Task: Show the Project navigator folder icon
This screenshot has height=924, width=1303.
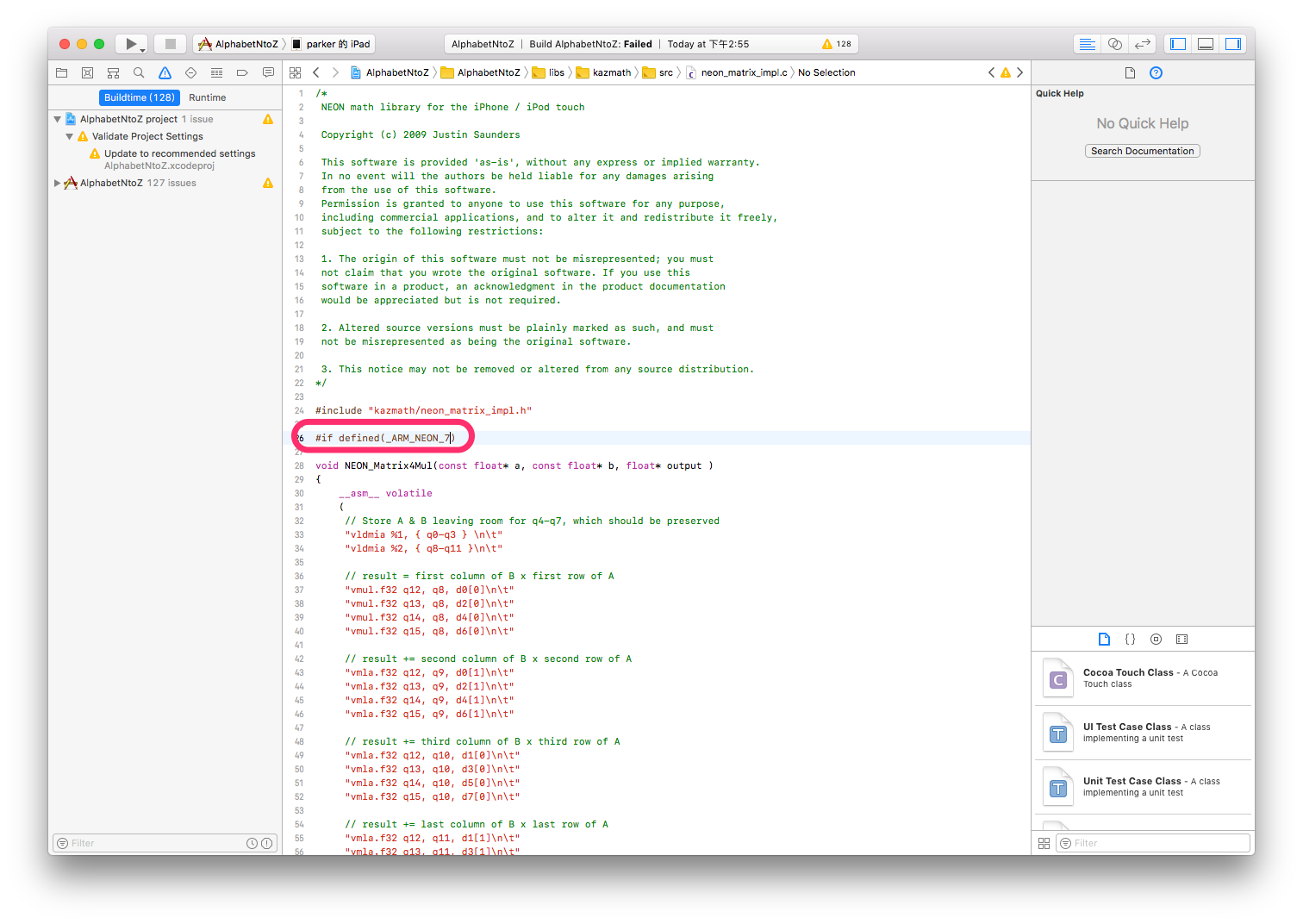Action: [x=61, y=73]
